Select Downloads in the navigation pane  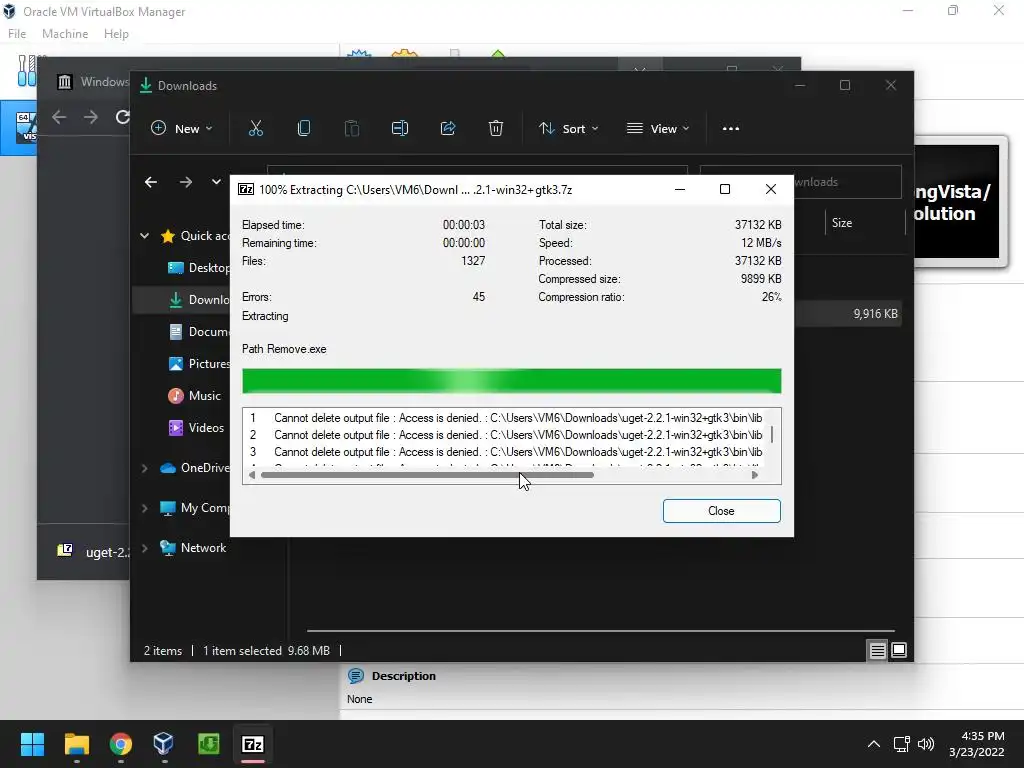tap(199, 300)
